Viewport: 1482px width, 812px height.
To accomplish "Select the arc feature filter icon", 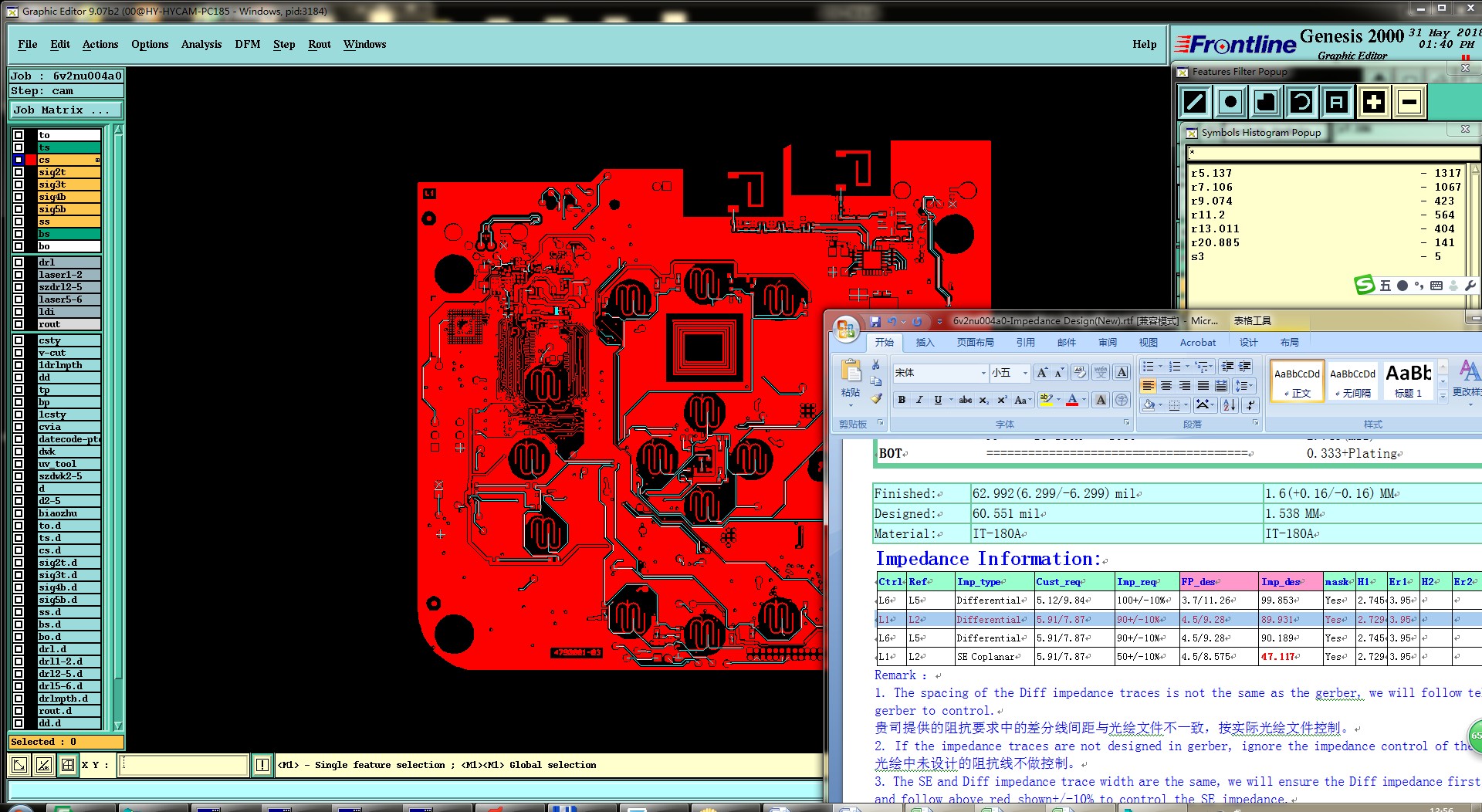I will click(x=1301, y=102).
